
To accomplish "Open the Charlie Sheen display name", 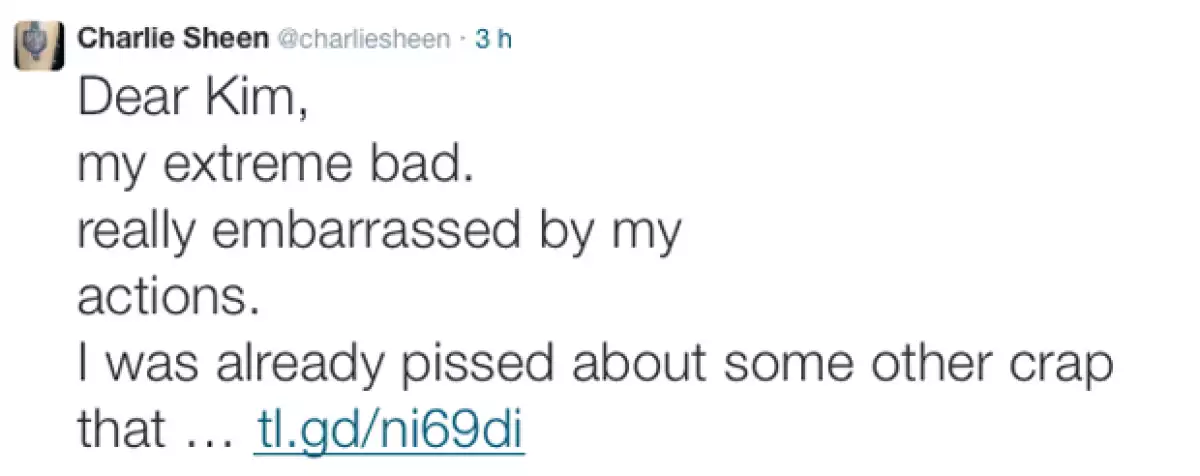I will click(173, 39).
